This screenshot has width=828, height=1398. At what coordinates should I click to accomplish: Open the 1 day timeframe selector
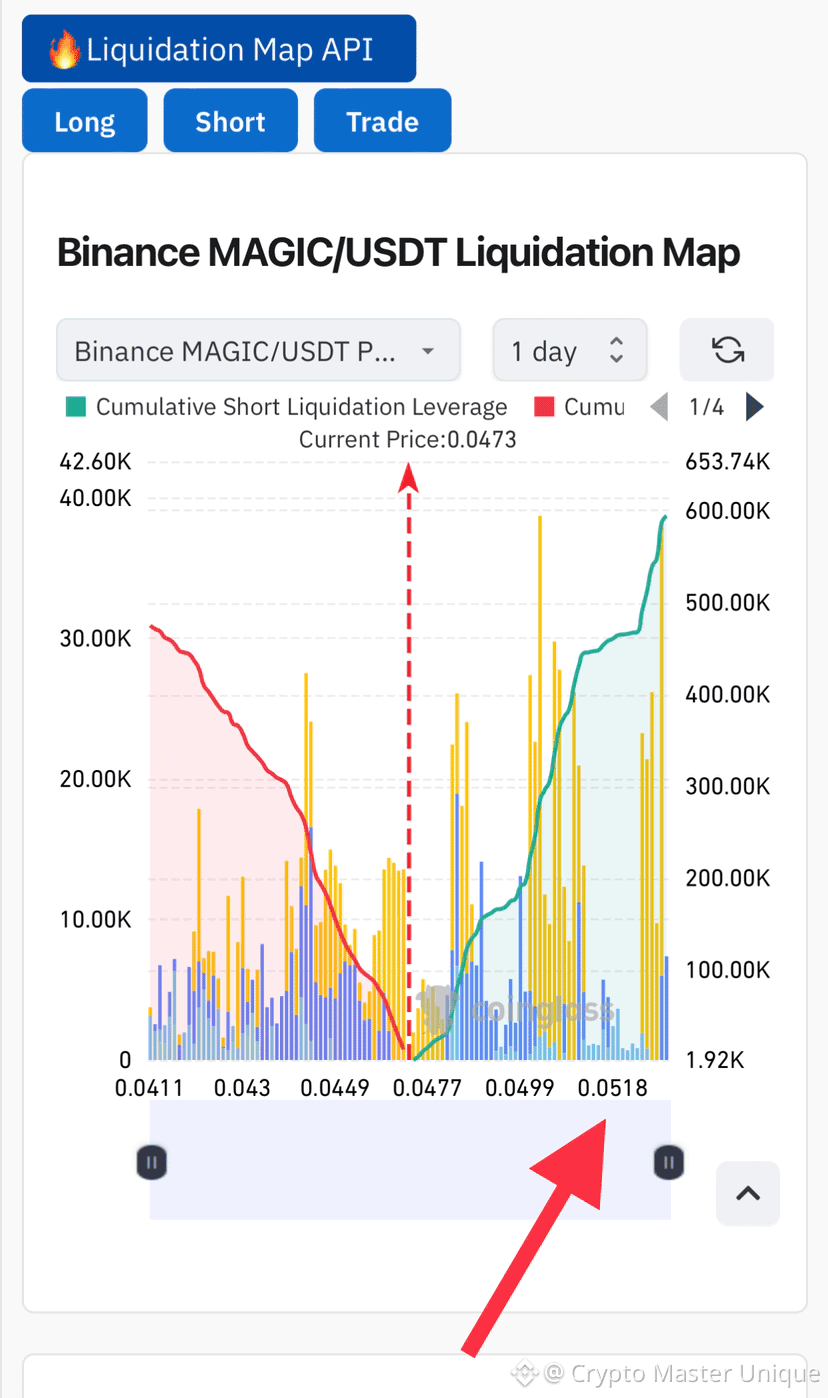(570, 351)
